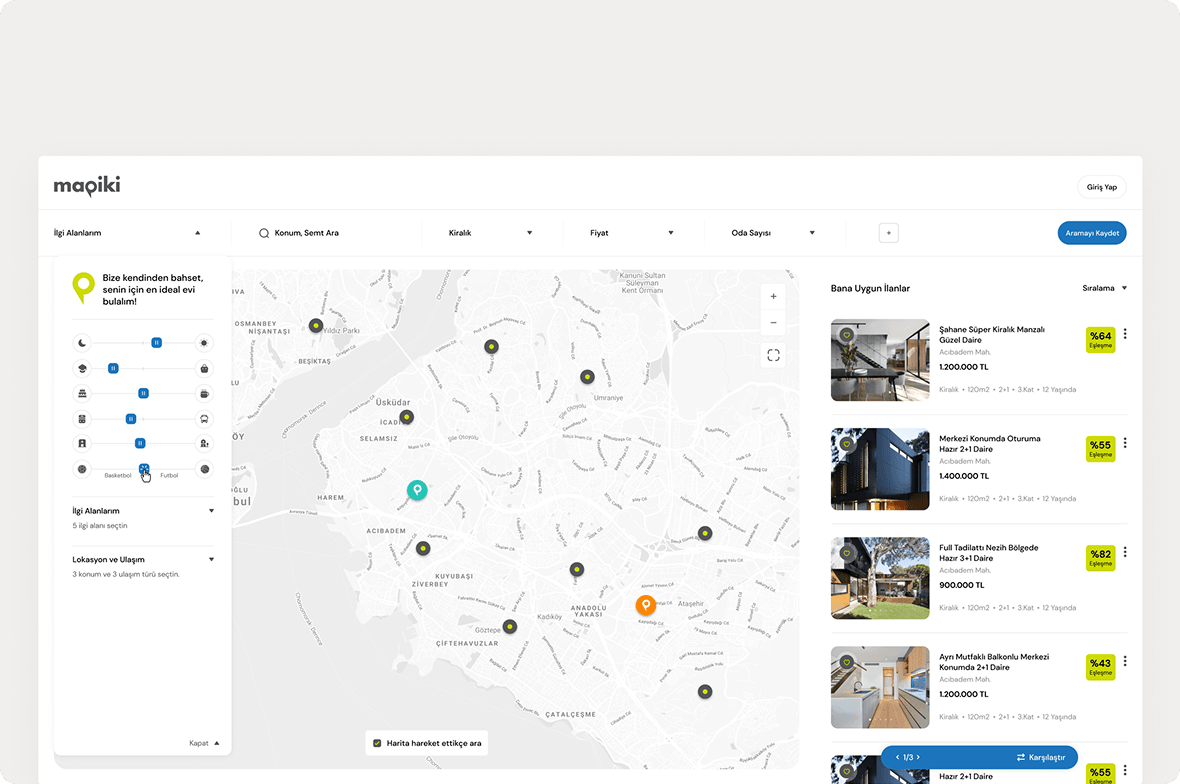Click the coffee cup icon
Screen dimensions: 1180x784
(x=204, y=393)
